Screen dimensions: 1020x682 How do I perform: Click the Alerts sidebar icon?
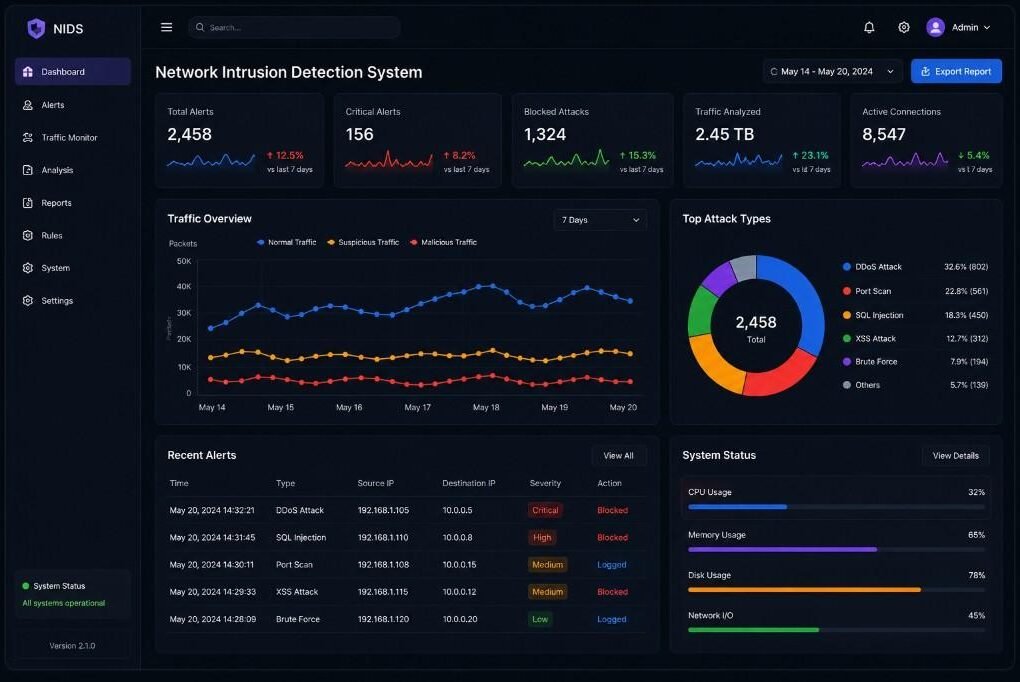tap(27, 105)
